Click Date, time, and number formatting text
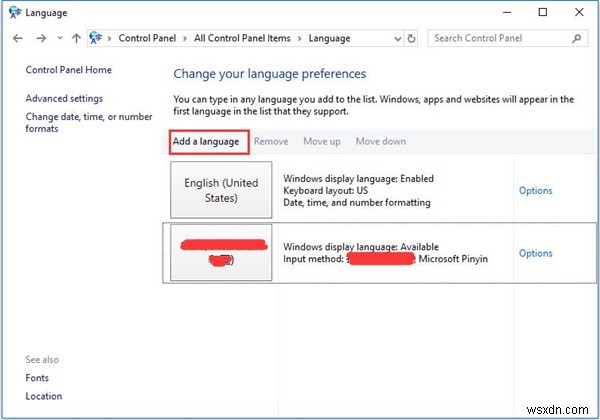 coord(357,202)
